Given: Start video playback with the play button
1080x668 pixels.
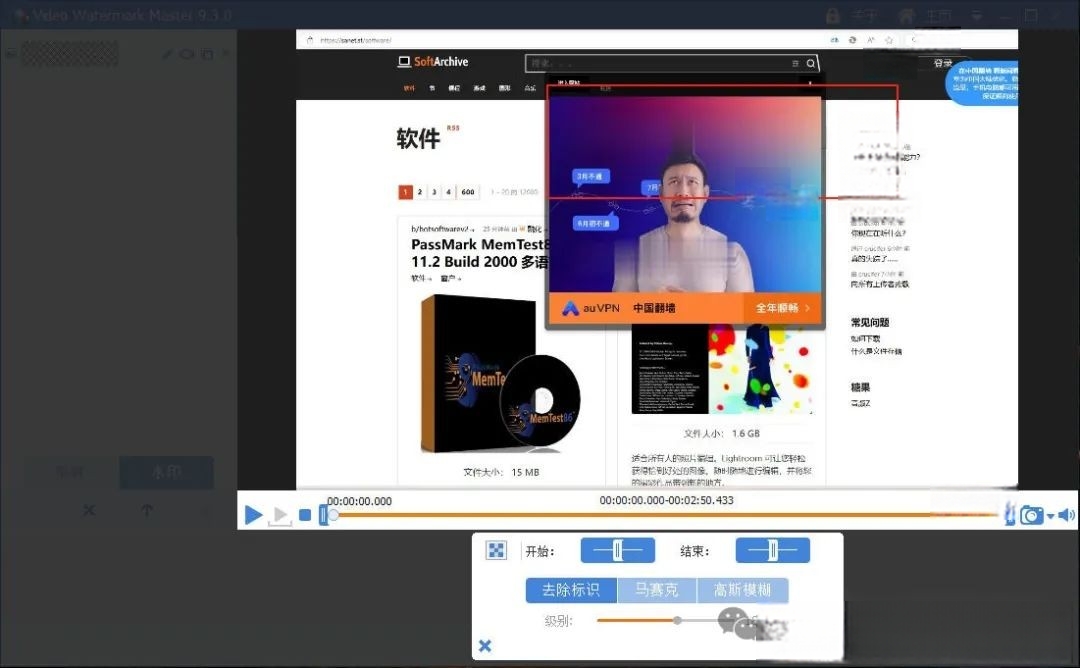Looking at the screenshot, I should (253, 514).
